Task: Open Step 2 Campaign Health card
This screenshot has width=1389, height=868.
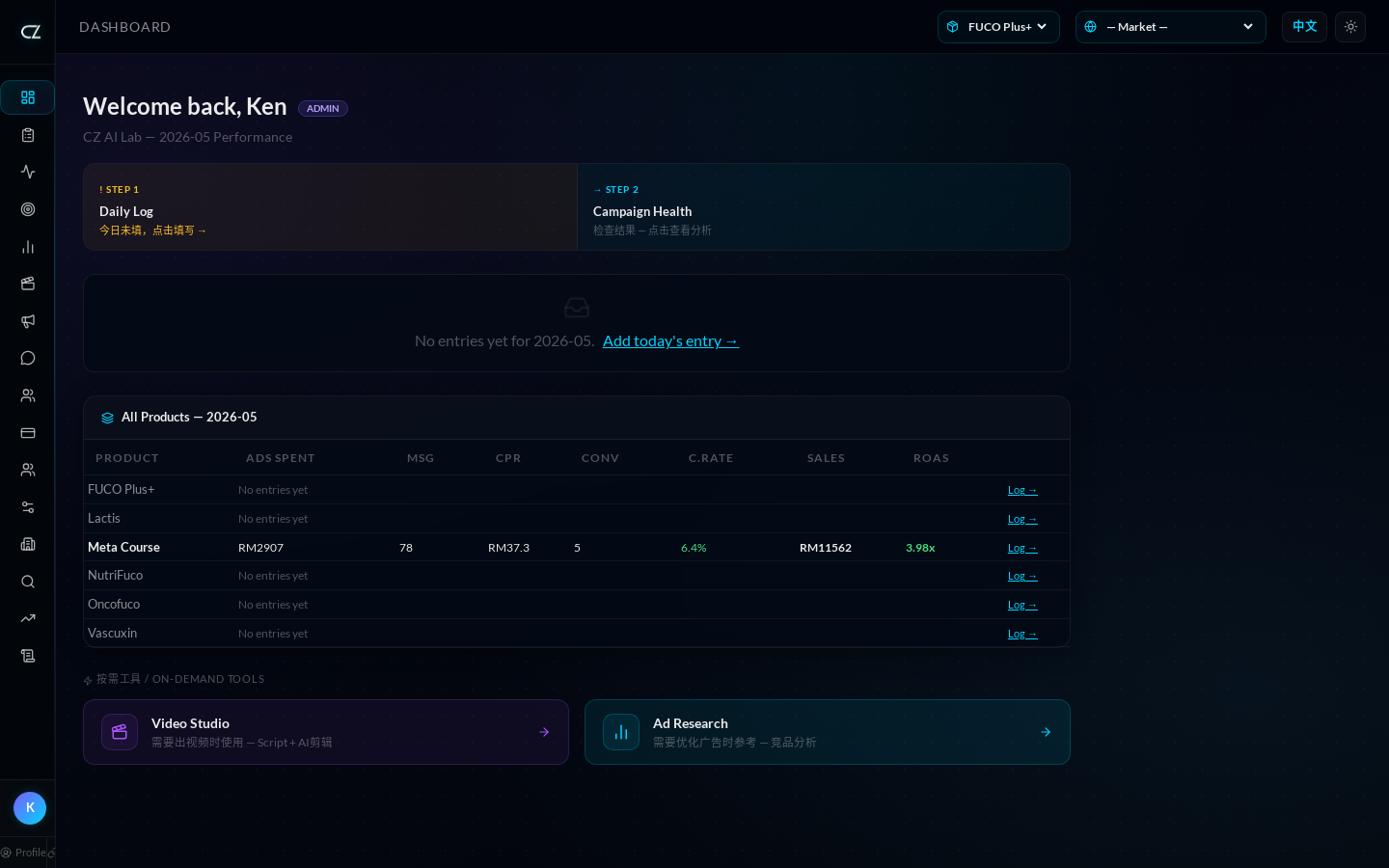Action: 824,207
